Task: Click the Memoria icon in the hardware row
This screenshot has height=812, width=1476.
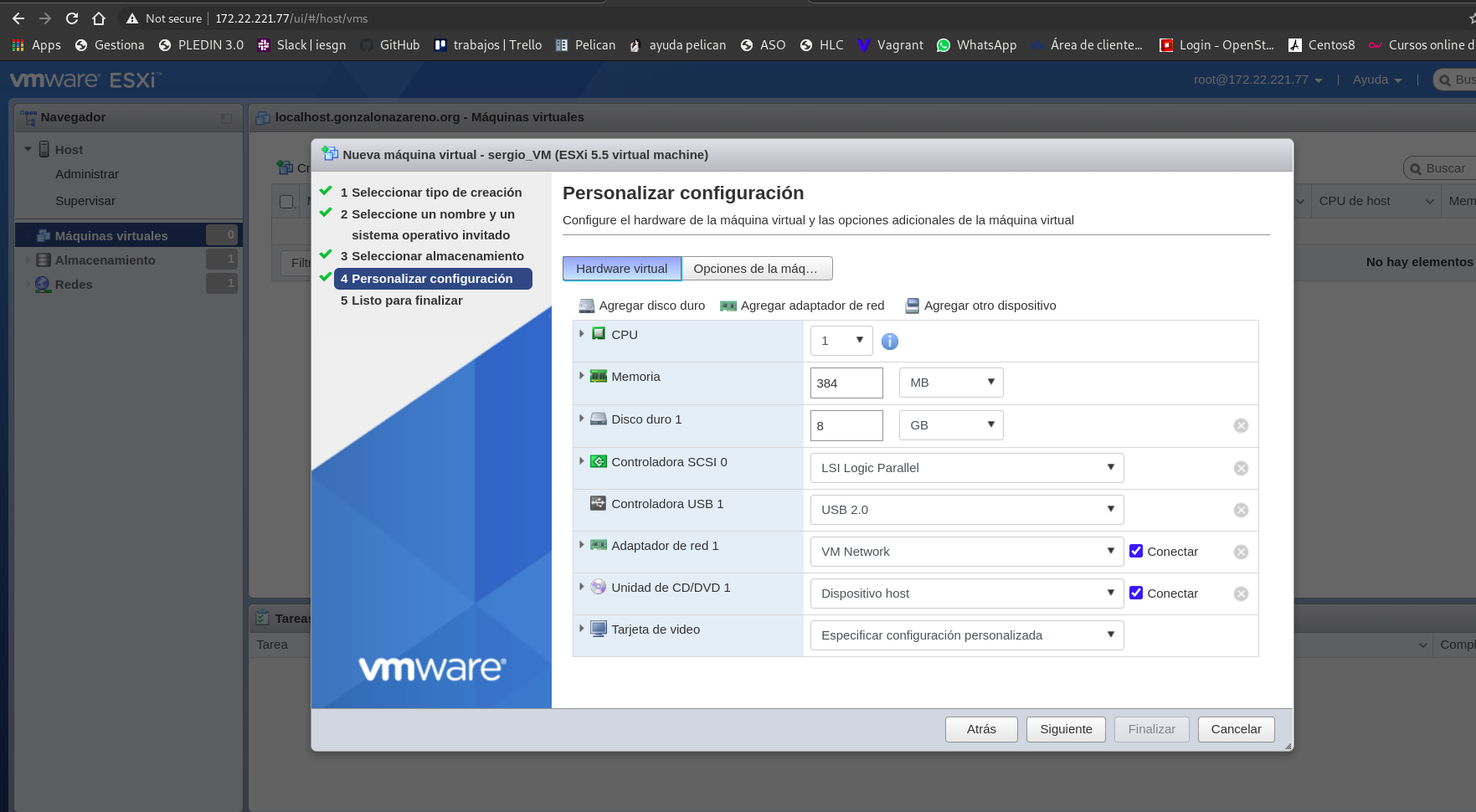Action: tap(599, 376)
